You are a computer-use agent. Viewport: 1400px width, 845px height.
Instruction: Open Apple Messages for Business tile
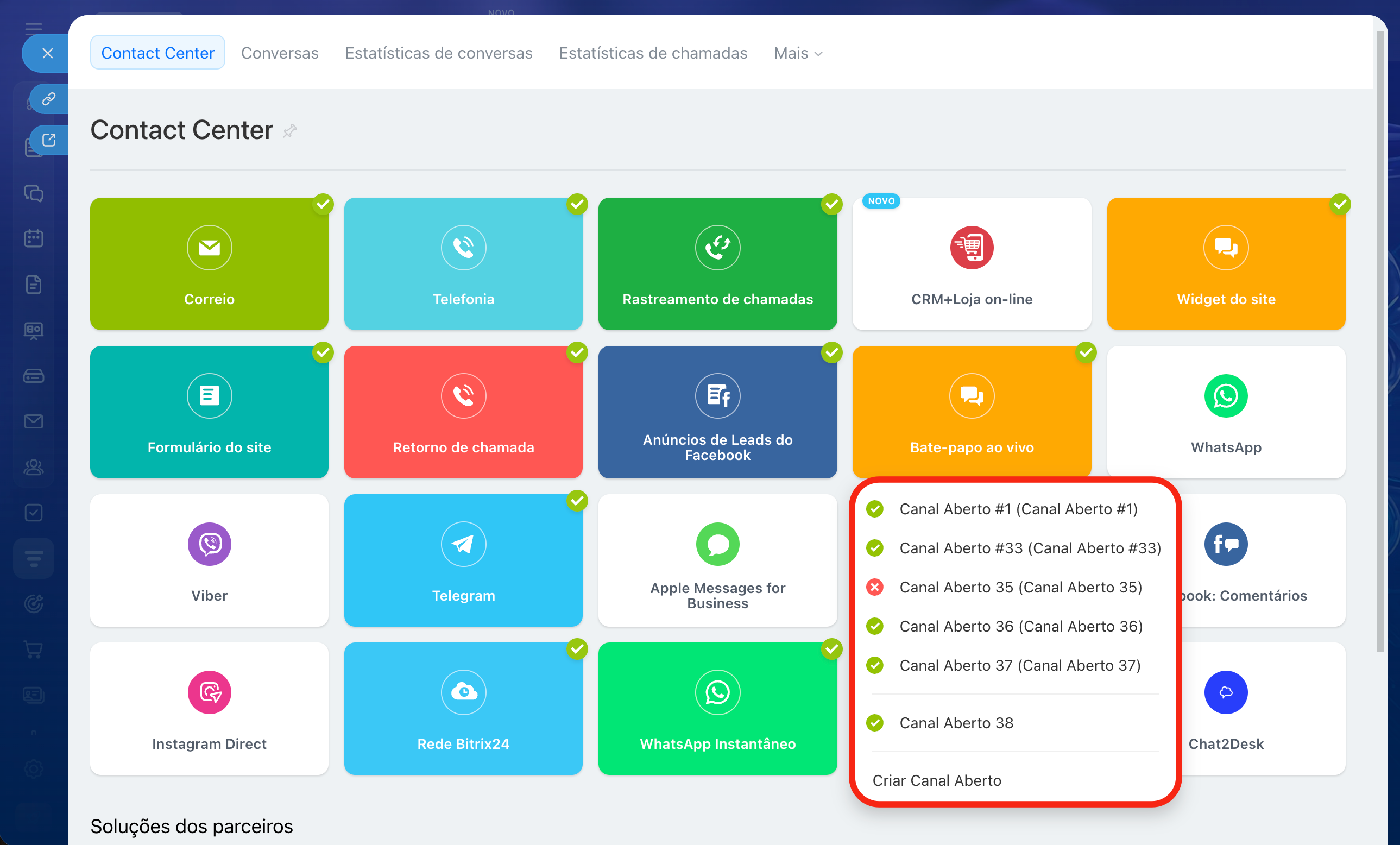717,560
